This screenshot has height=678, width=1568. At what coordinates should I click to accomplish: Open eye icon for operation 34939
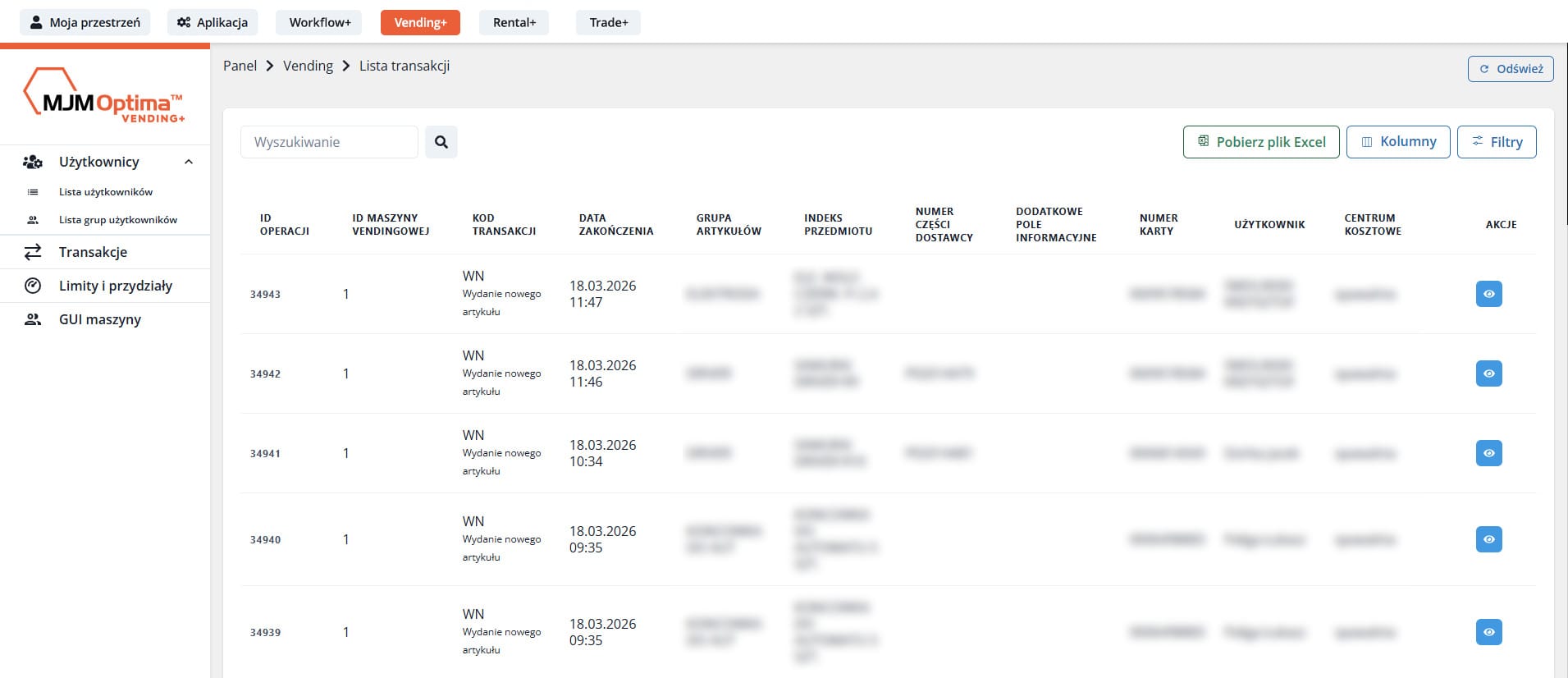point(1488,632)
